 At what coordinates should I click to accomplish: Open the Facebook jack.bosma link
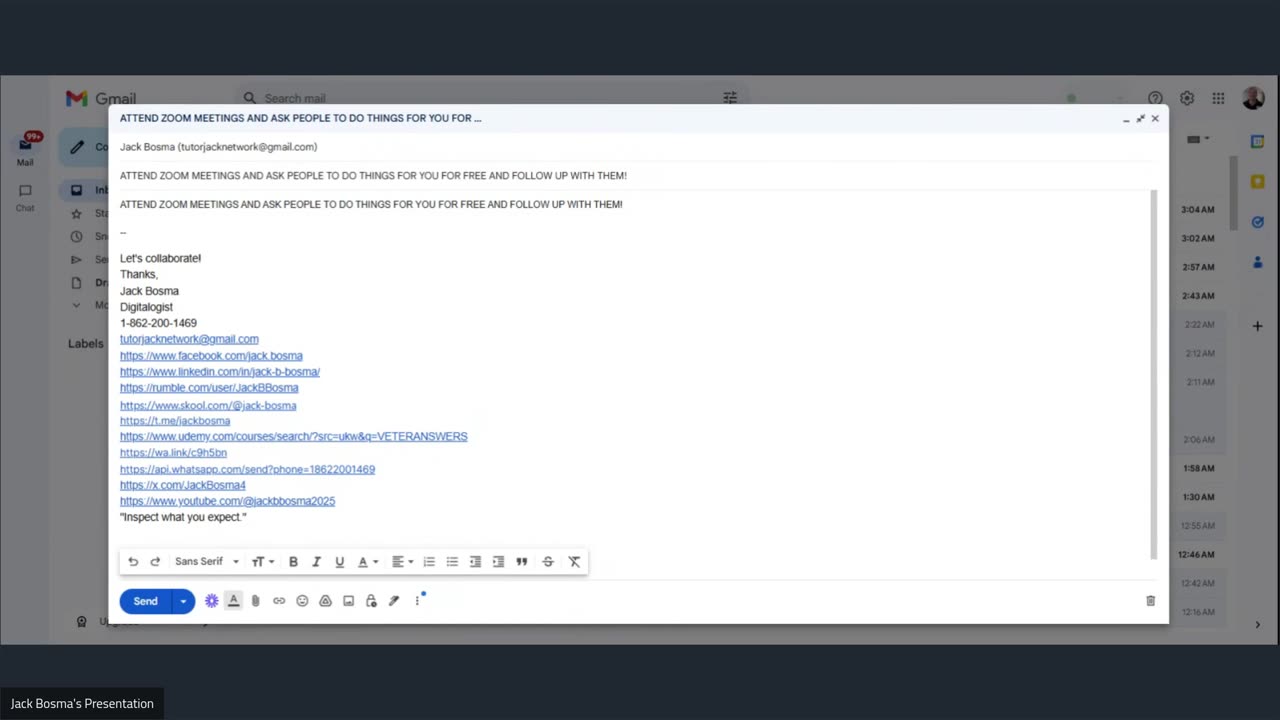tap(211, 356)
